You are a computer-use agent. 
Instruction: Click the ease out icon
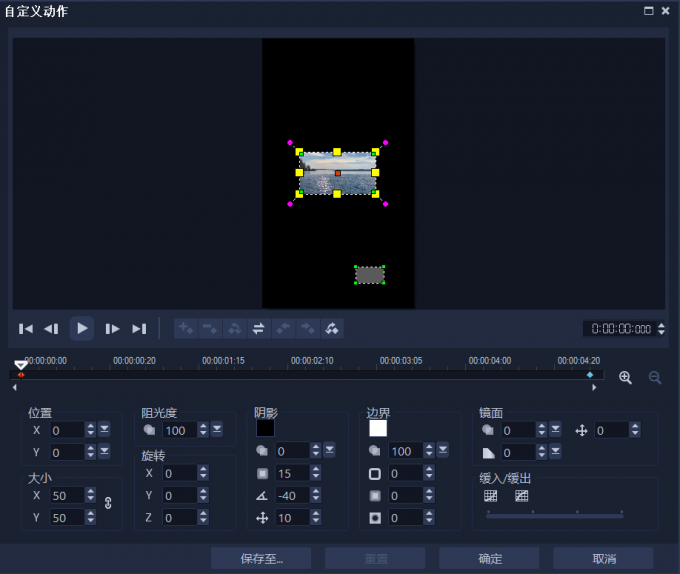[x=521, y=495]
